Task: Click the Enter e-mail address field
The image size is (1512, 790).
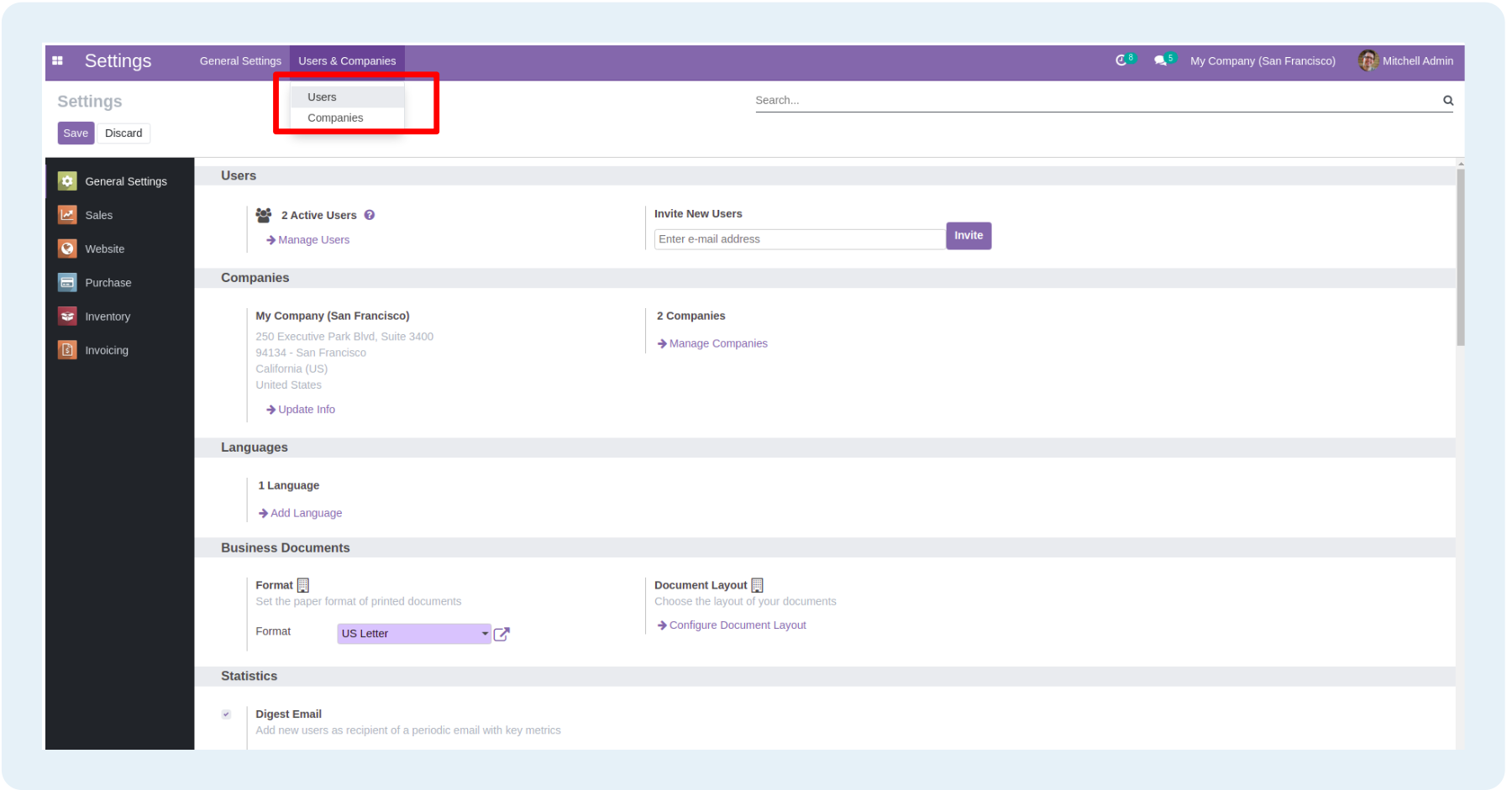Action: (800, 239)
